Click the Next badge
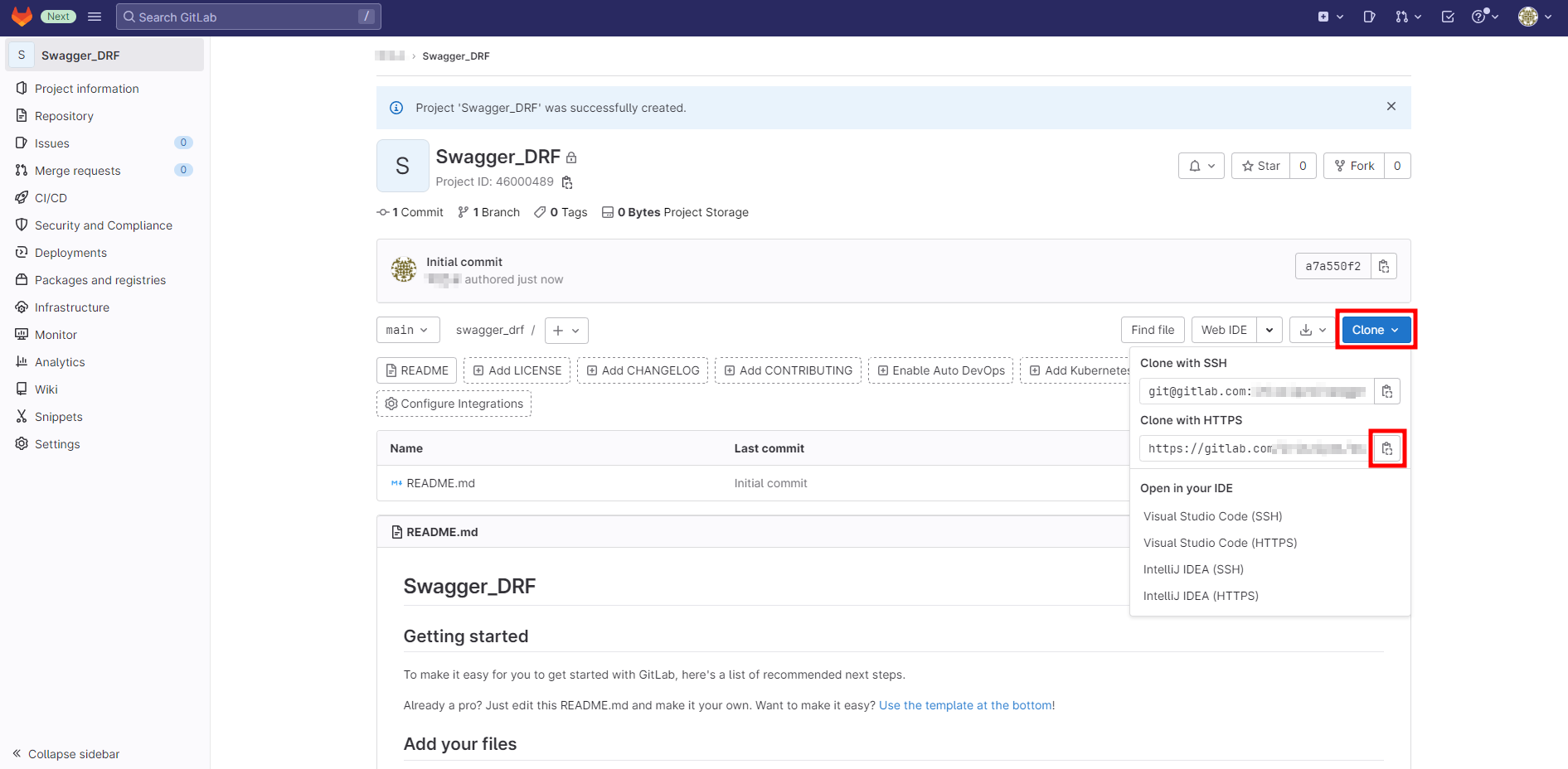The height and width of the screenshot is (769, 1568). pyautogui.click(x=58, y=17)
